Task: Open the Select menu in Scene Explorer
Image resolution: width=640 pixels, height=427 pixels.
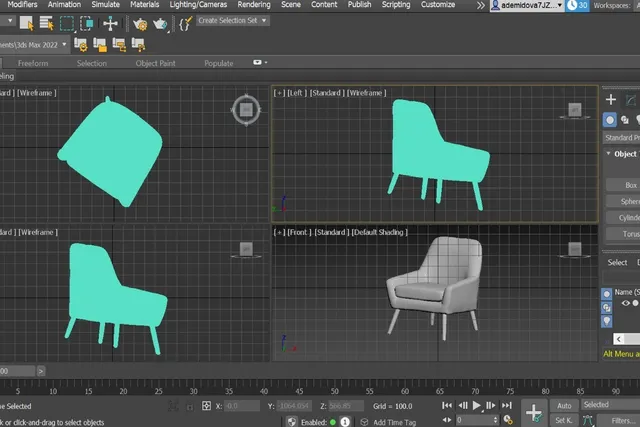Action: click(x=617, y=262)
